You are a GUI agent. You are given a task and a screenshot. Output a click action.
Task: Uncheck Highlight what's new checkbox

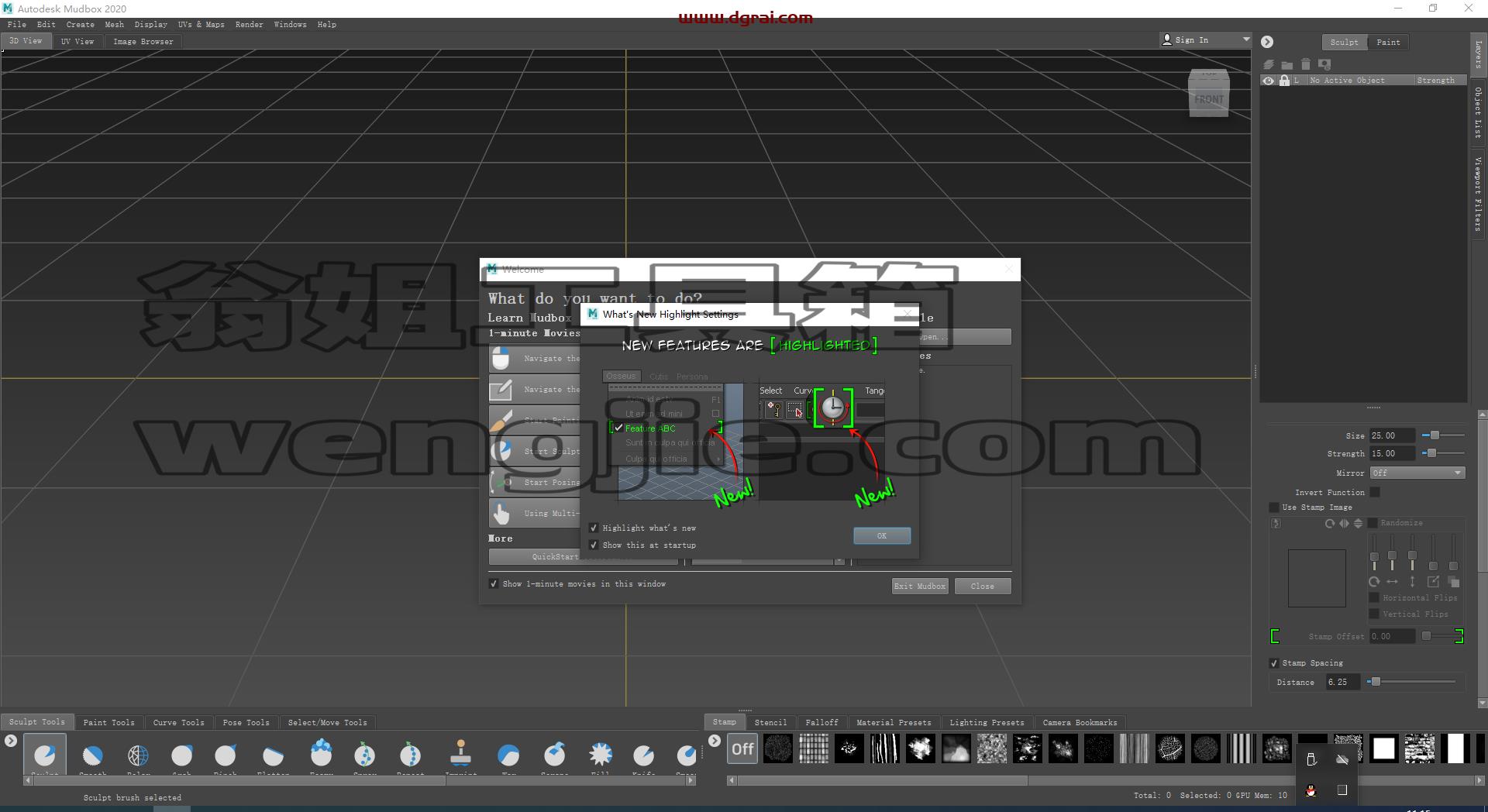click(594, 528)
